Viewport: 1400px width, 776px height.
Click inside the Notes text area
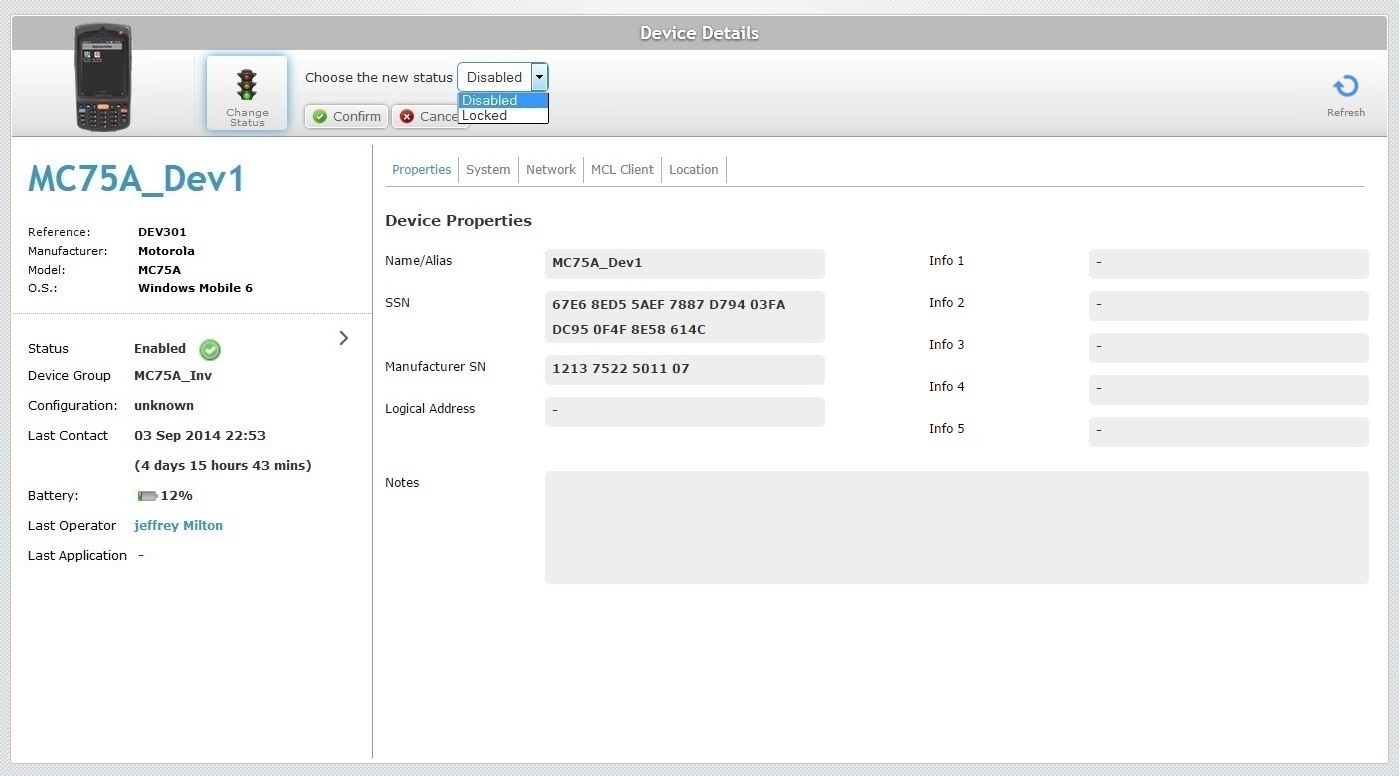pos(957,527)
